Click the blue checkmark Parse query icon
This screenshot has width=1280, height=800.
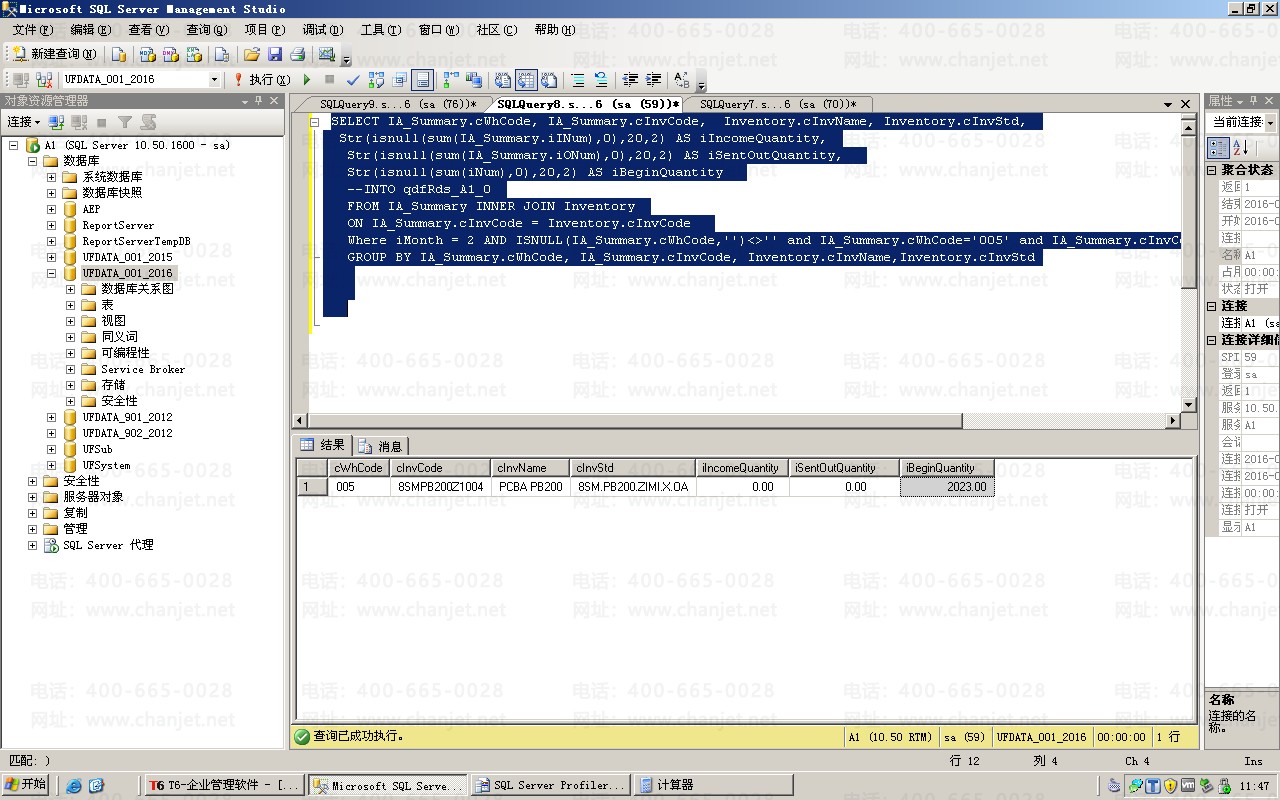click(x=353, y=79)
